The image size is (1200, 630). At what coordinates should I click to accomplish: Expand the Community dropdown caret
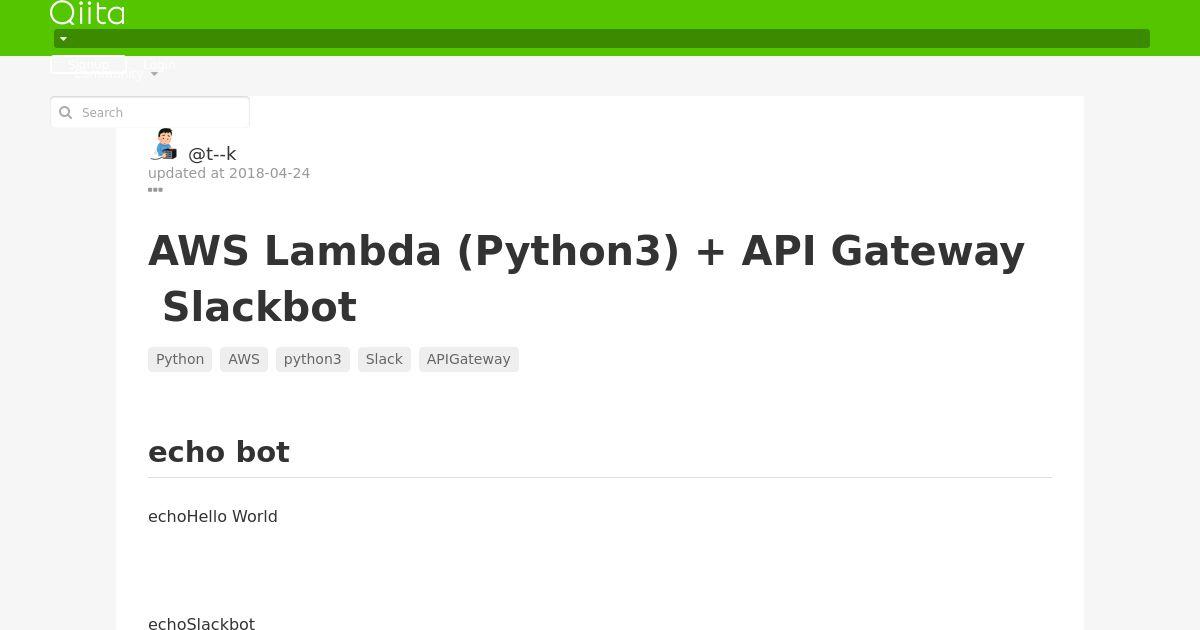tap(154, 74)
